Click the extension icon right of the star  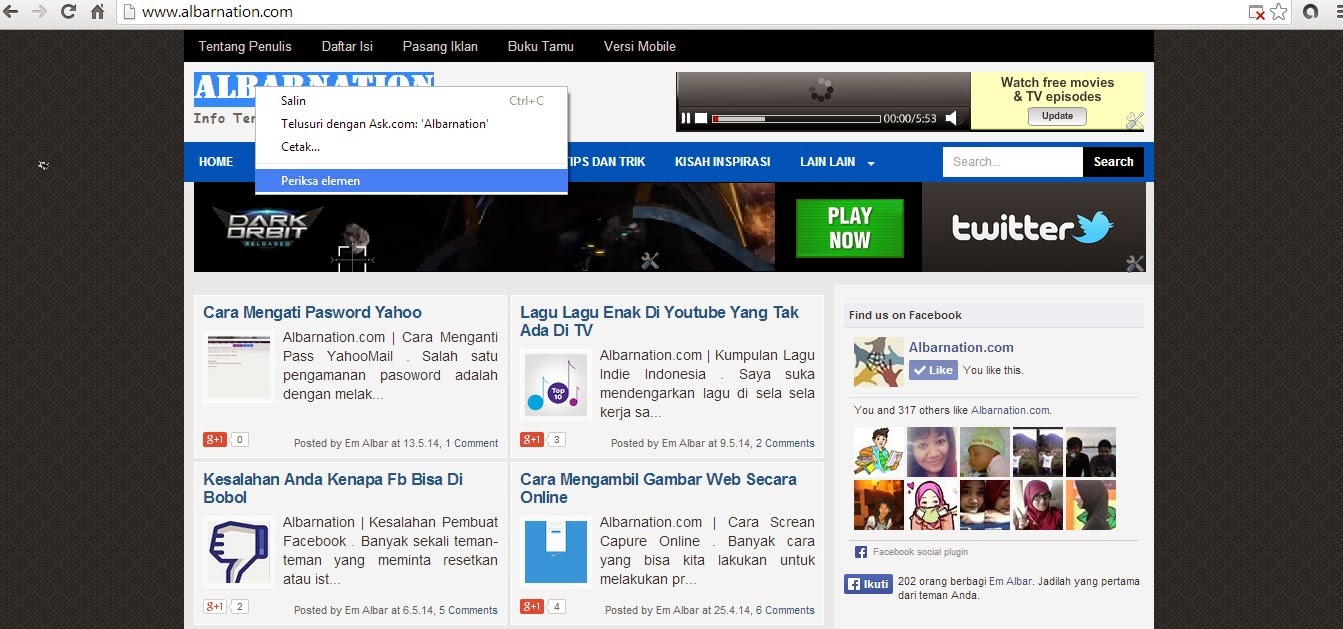[x=1311, y=12]
